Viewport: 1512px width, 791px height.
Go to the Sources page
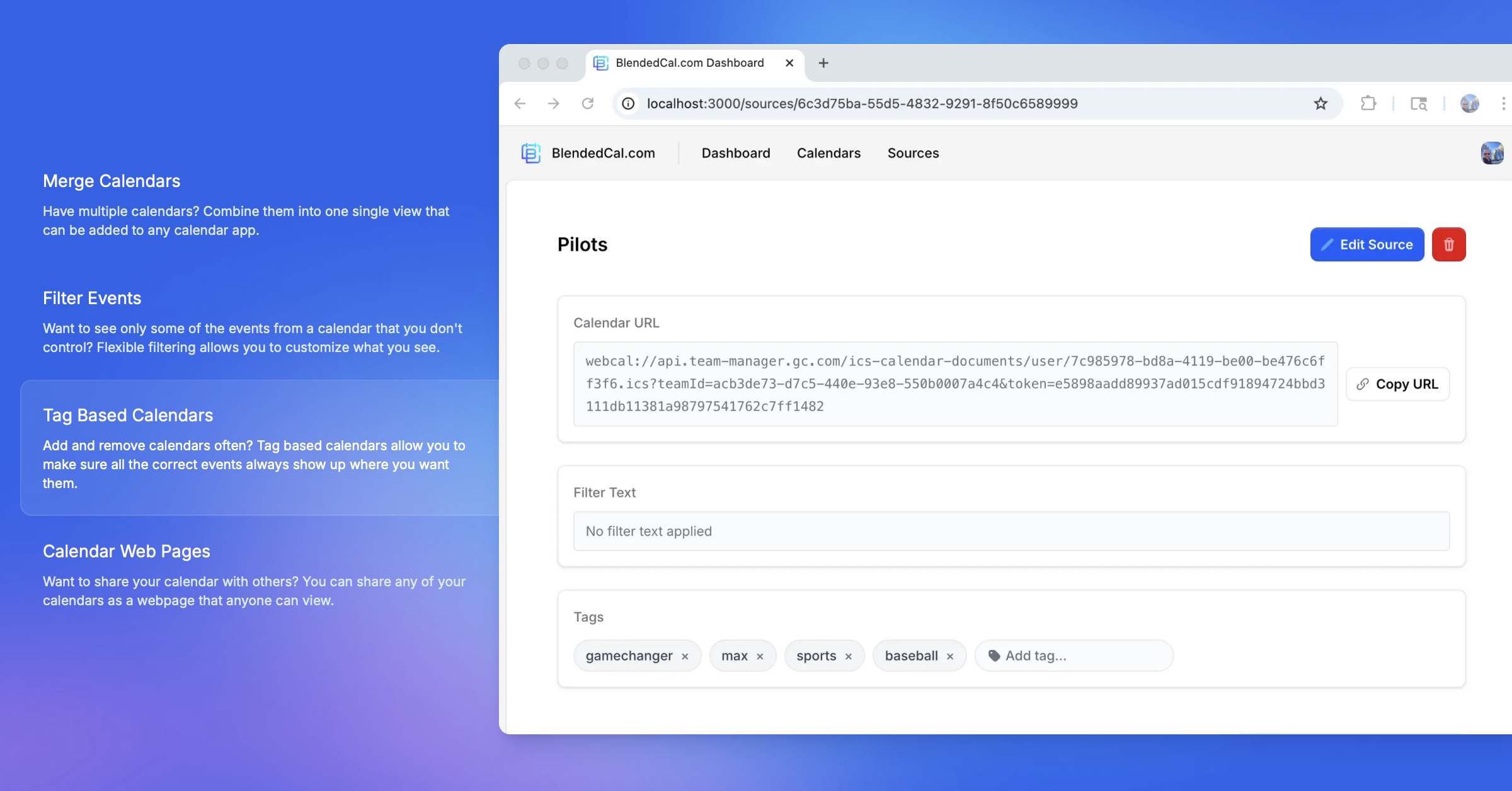[913, 153]
